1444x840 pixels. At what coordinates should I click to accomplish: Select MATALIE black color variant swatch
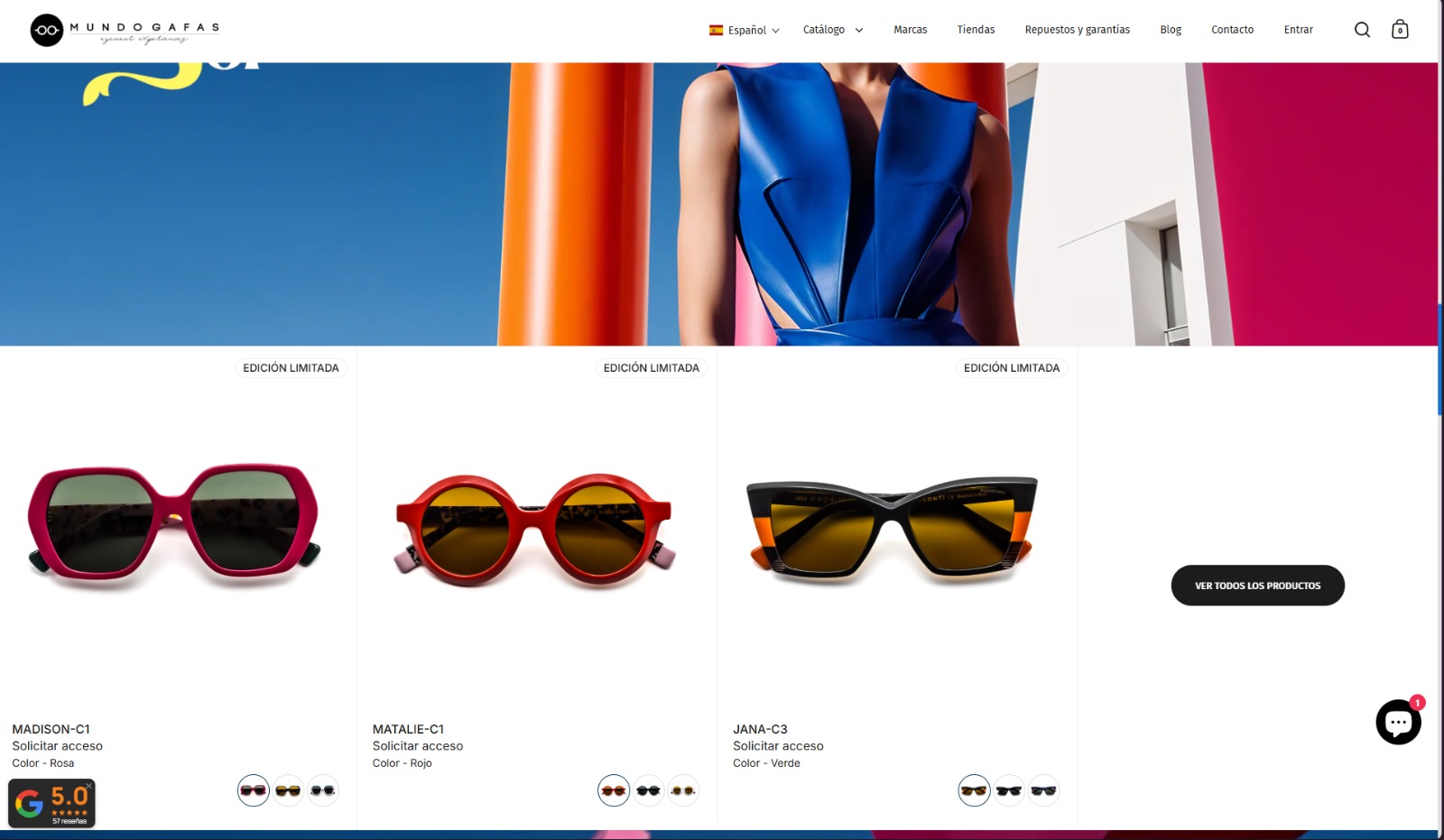coord(648,790)
